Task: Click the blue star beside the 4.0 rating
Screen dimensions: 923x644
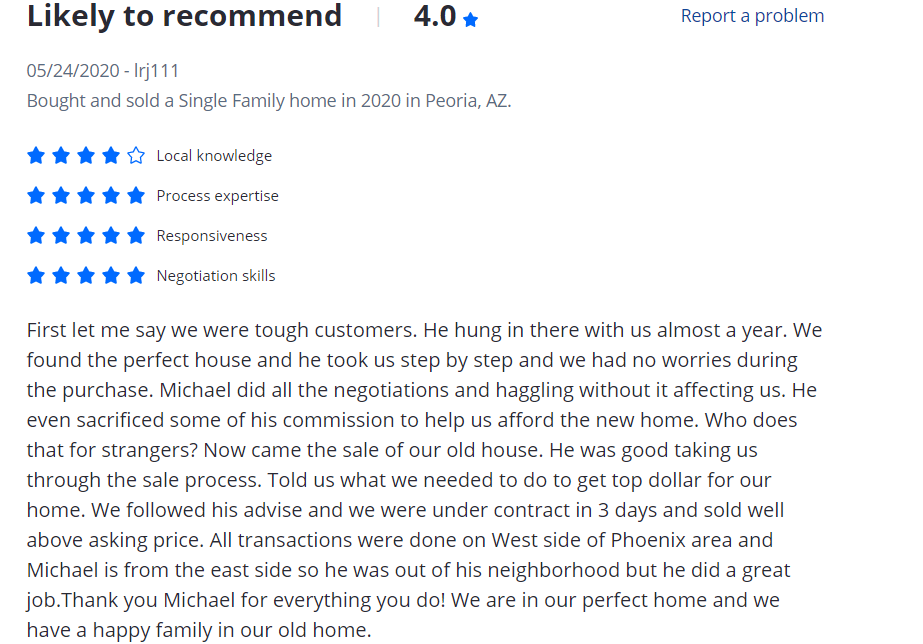Action: click(x=470, y=20)
